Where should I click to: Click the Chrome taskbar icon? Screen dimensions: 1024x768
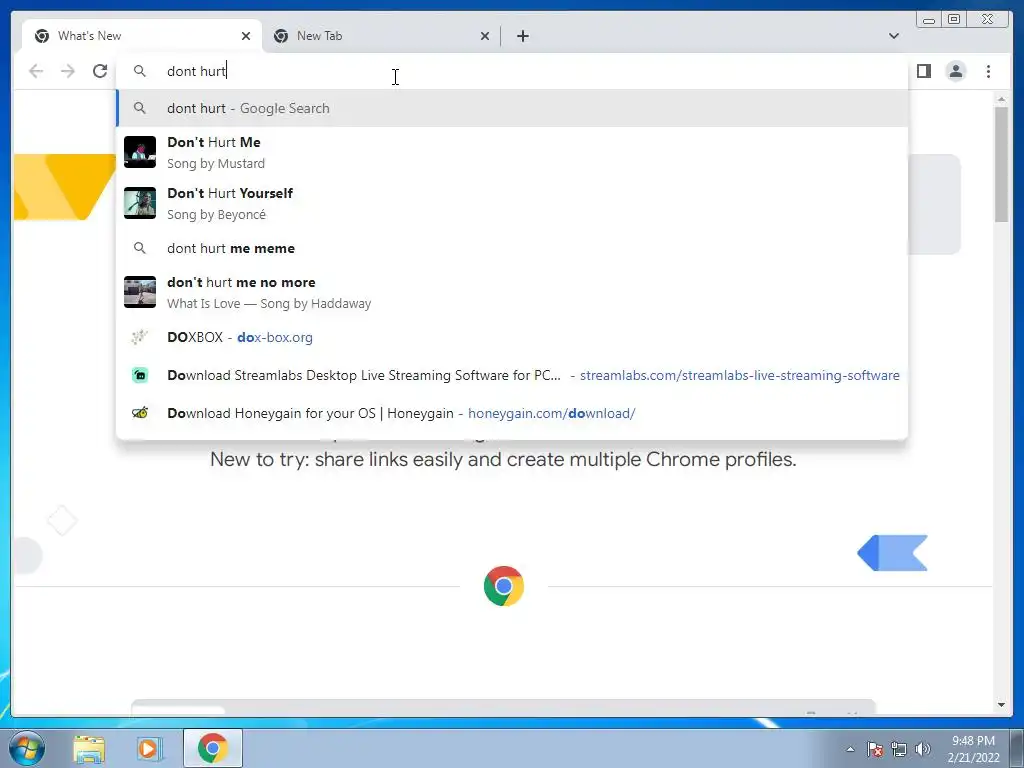[x=213, y=748]
